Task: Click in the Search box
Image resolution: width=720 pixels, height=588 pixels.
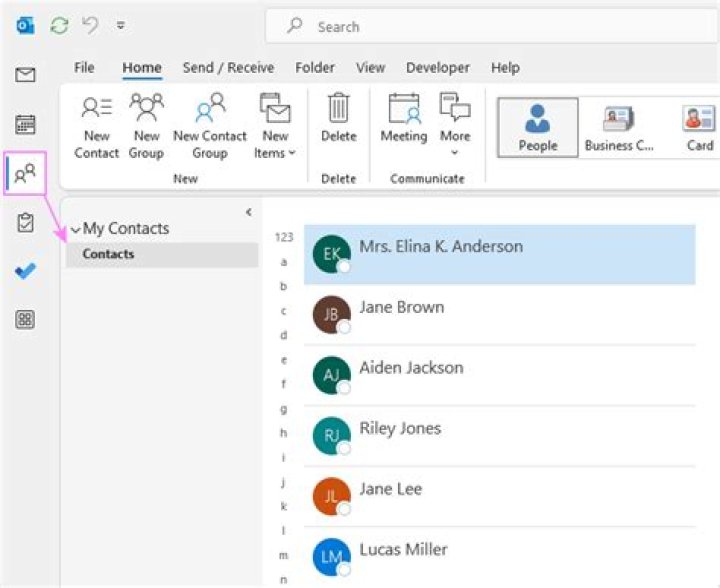Action: [480, 27]
